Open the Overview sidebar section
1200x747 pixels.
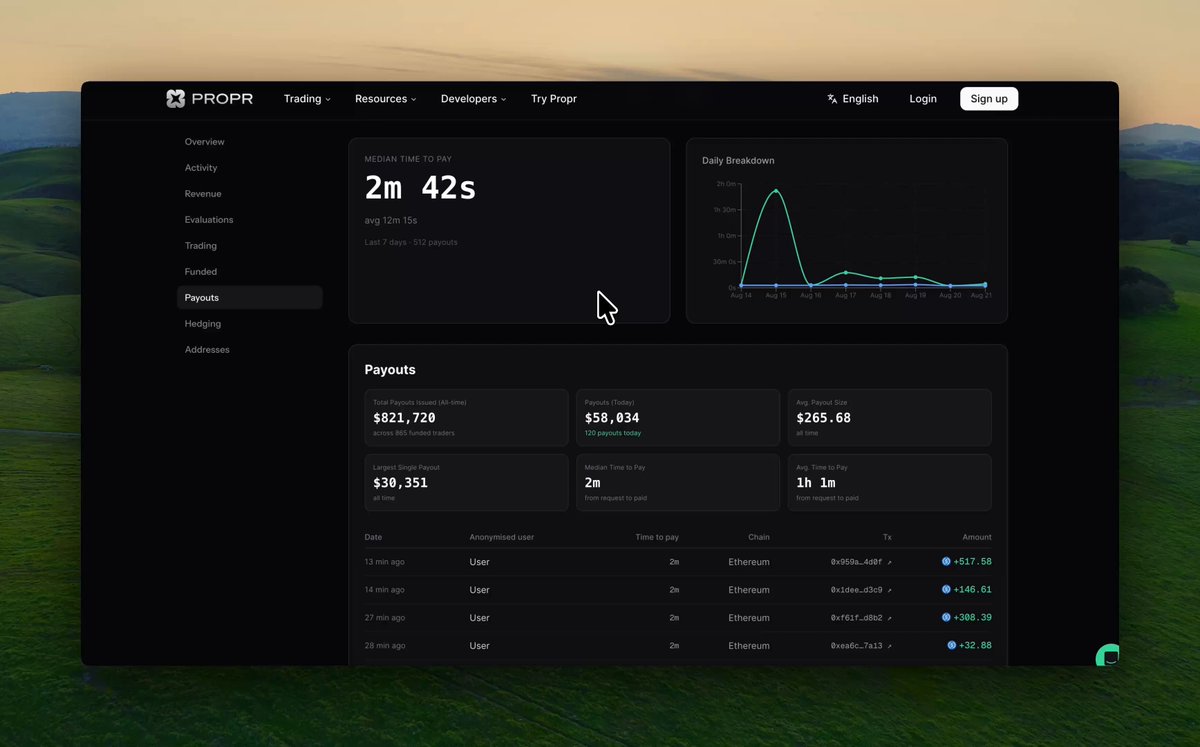click(250, 142)
